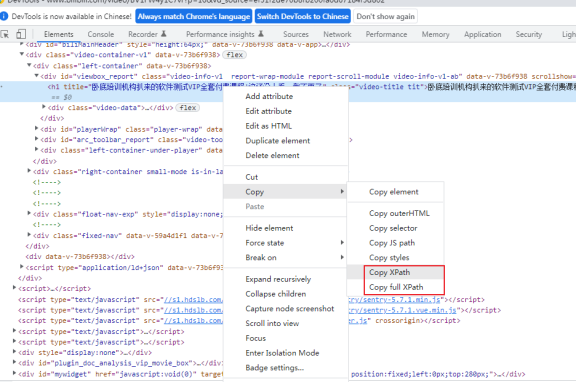The height and width of the screenshot is (382, 576).
Task: Collapse the left-container div node
Action: coord(29,65)
